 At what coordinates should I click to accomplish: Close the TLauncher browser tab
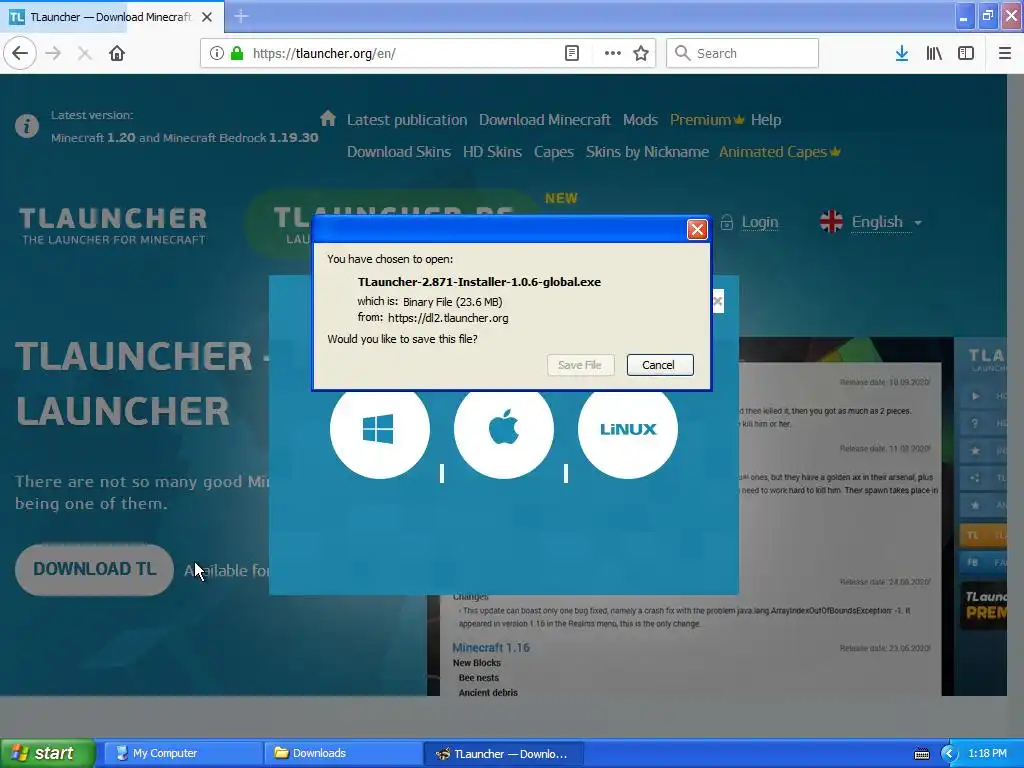click(x=207, y=17)
